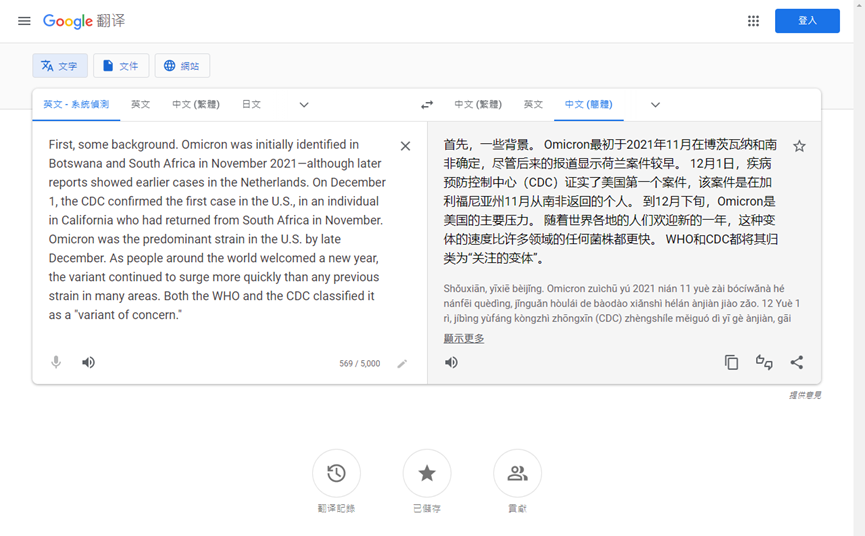Click inside the source text box
The width and height of the screenshot is (865, 536).
point(217,229)
